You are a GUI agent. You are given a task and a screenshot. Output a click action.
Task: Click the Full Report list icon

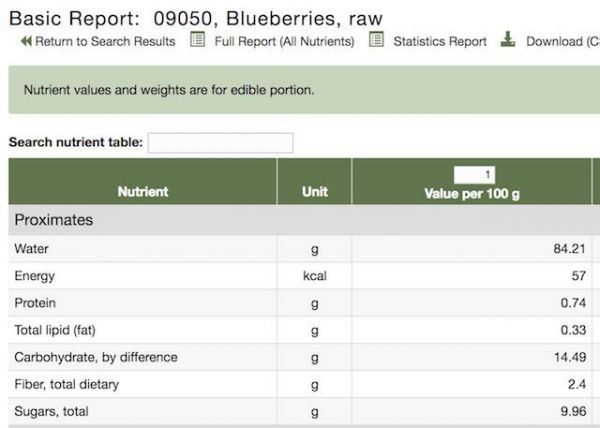[x=197, y=39]
